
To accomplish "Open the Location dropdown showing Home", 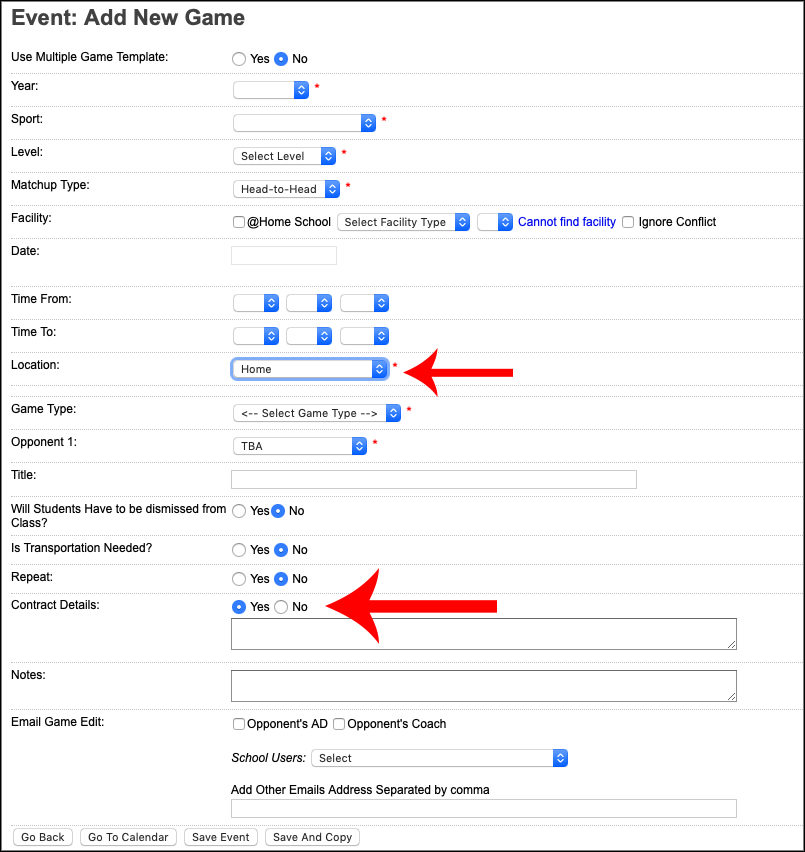I will pos(310,369).
